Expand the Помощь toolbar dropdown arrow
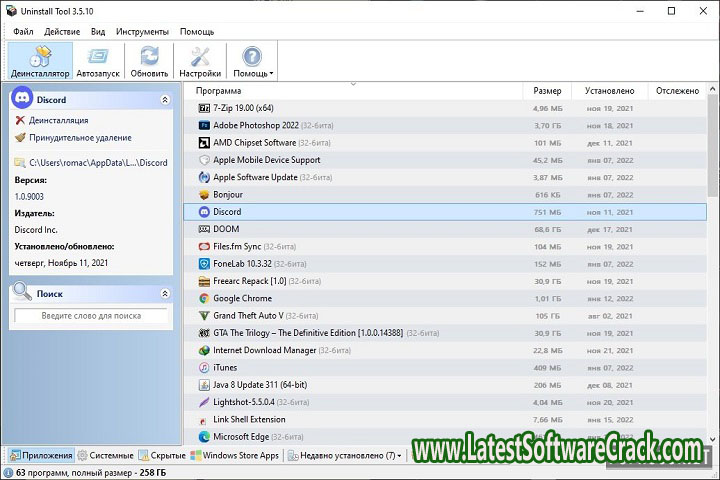 [x=270, y=73]
